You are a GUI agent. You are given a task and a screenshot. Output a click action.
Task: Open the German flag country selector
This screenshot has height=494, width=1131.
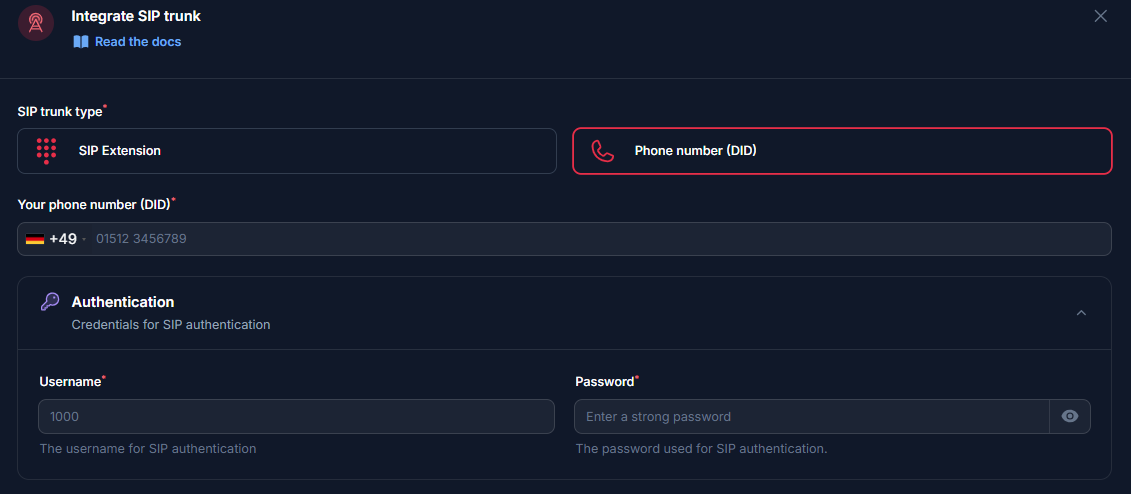[35, 239]
